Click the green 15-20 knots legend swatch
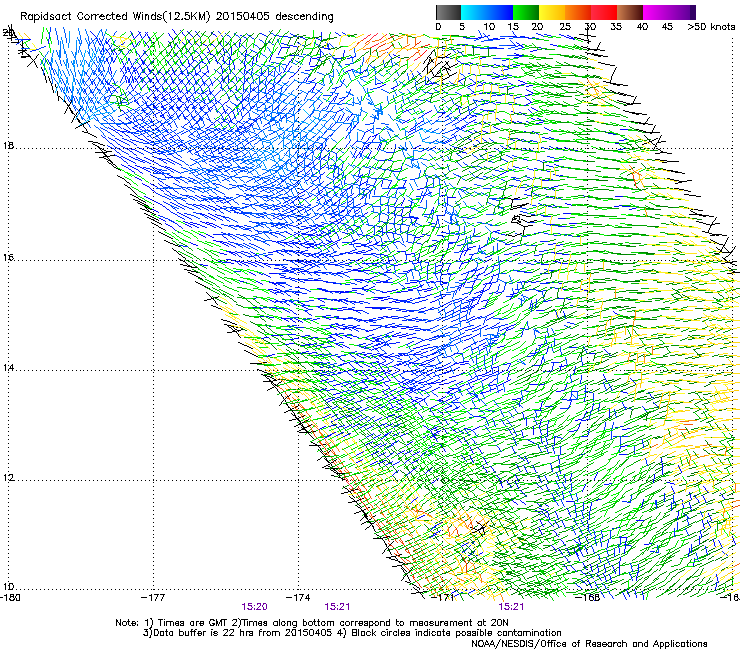The height and width of the screenshot is (650, 740). (x=526, y=12)
